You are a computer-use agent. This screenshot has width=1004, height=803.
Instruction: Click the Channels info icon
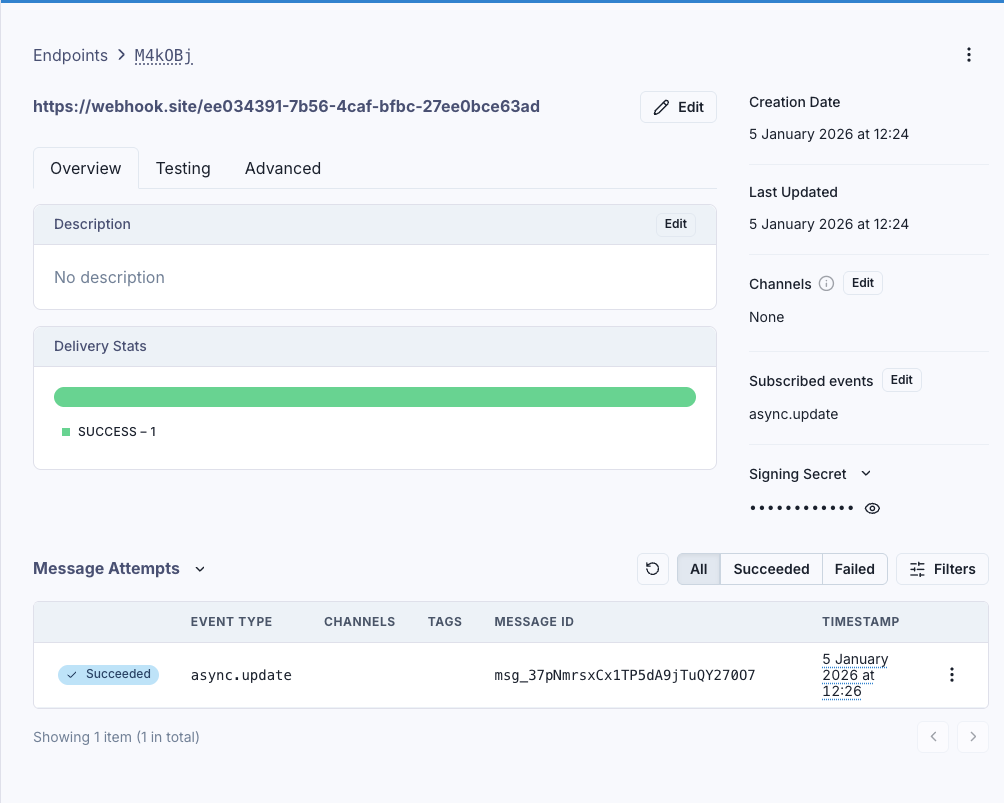click(x=826, y=283)
